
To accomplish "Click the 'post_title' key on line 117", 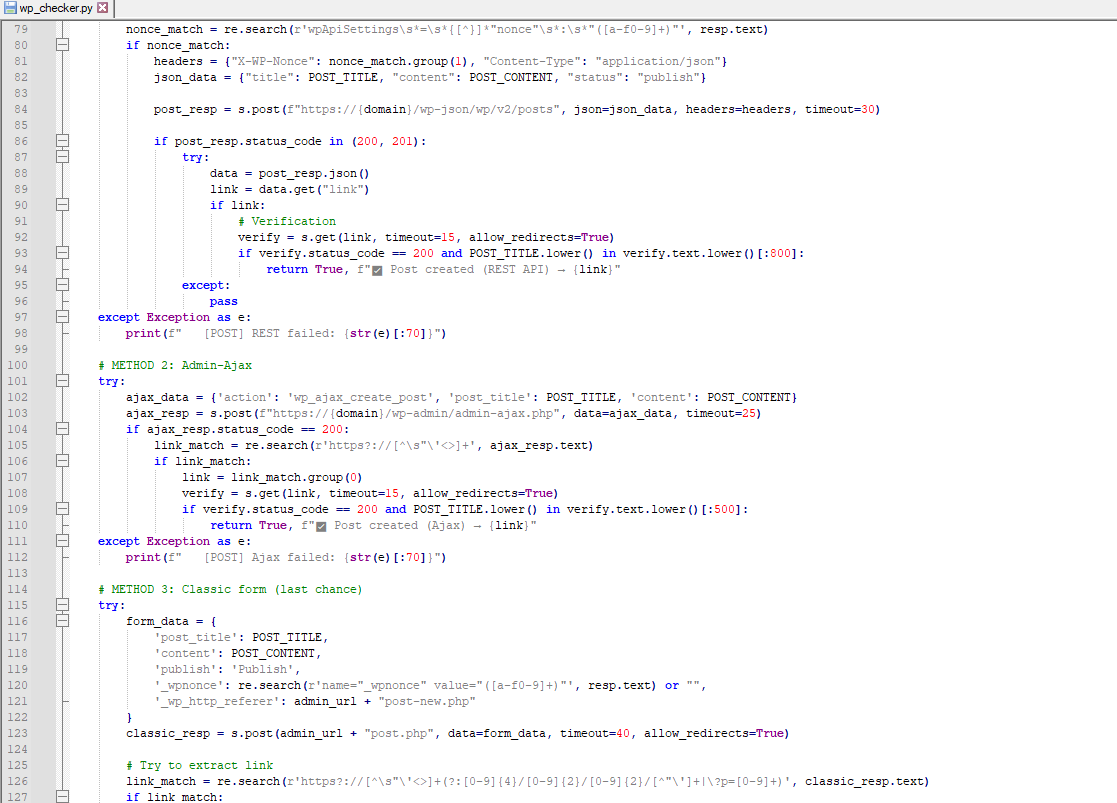I will (x=196, y=637).
